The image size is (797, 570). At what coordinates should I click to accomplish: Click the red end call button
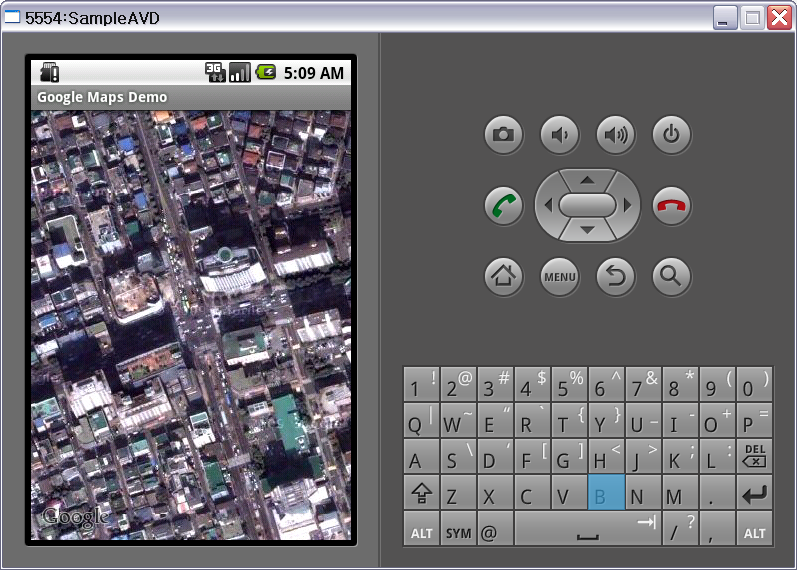click(671, 206)
